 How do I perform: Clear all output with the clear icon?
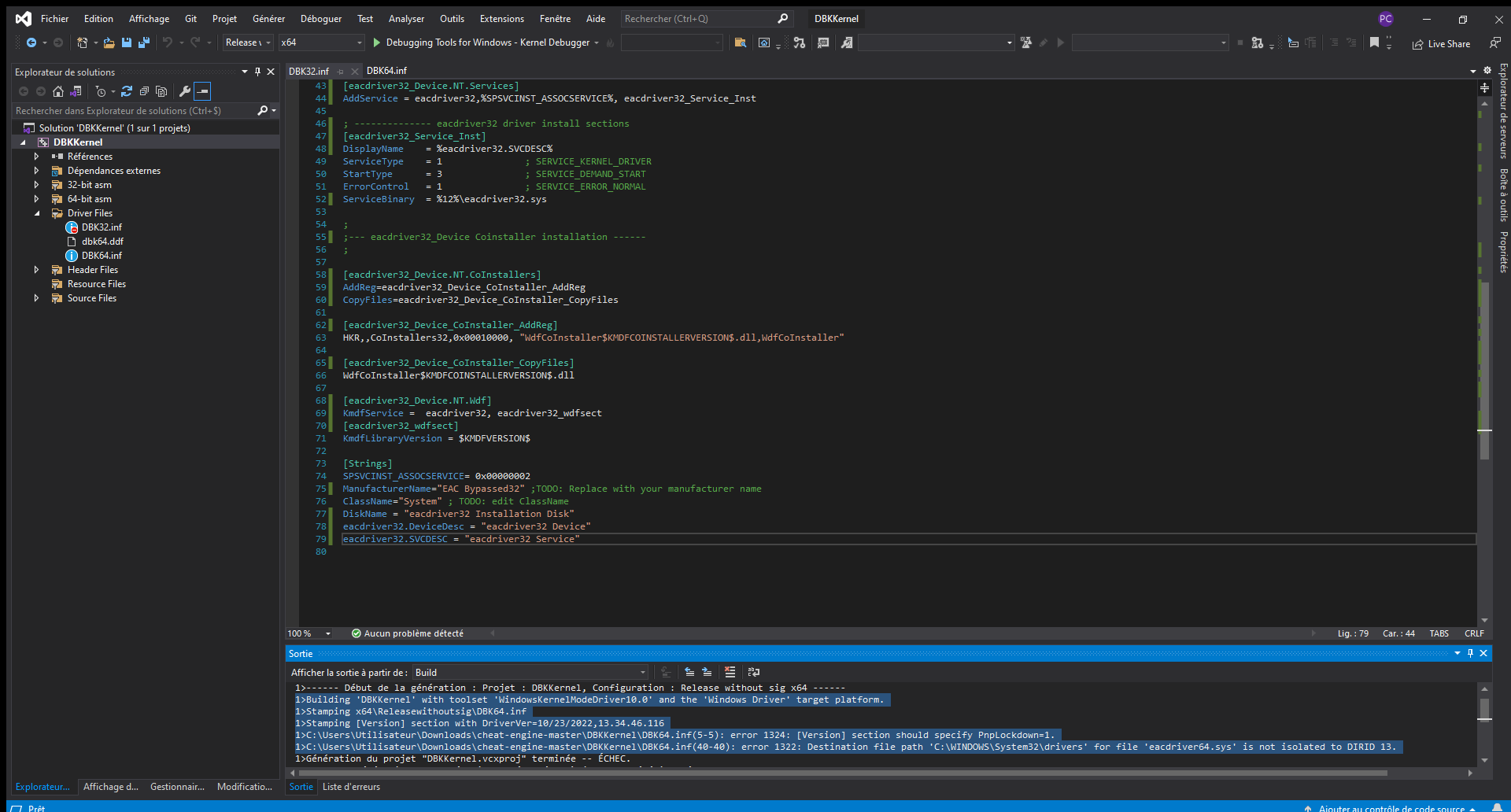tap(730, 672)
